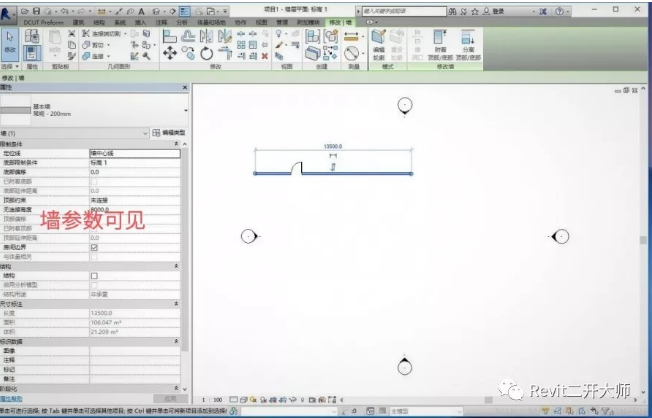Click the 底部偏移 base offset value 0.0
The image size is (652, 418).
click(x=135, y=172)
